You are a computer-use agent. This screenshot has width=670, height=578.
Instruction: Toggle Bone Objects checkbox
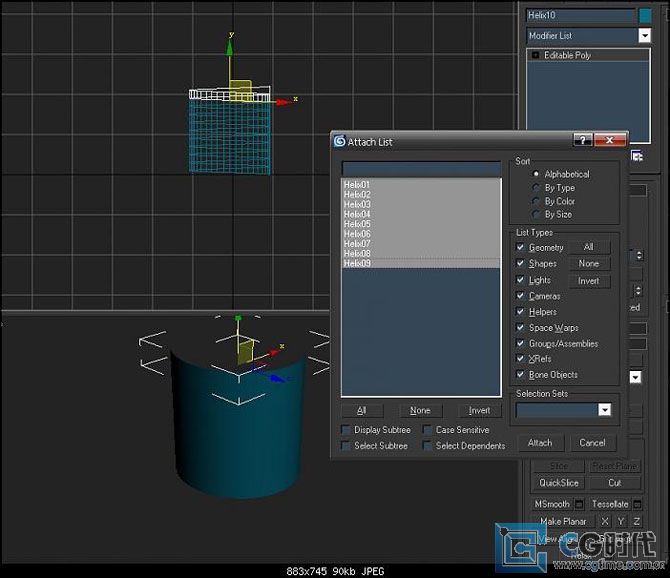[x=520, y=374]
